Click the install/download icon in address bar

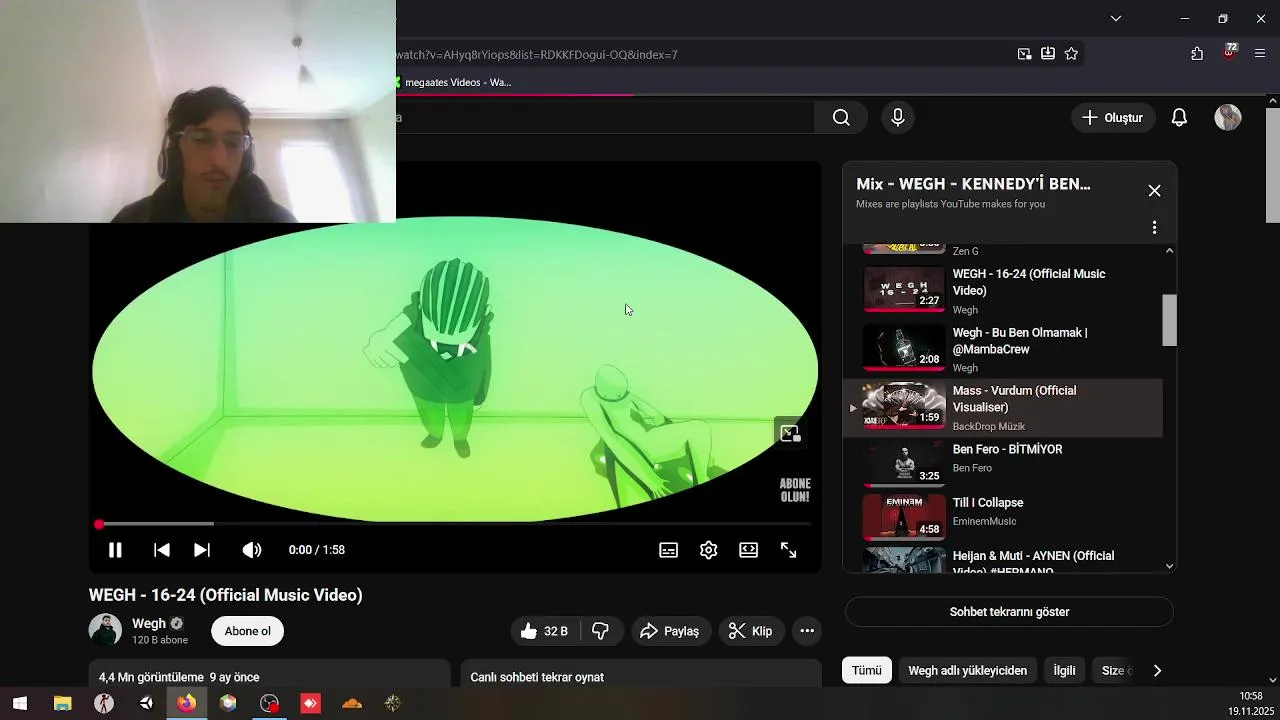pyautogui.click(x=1048, y=54)
